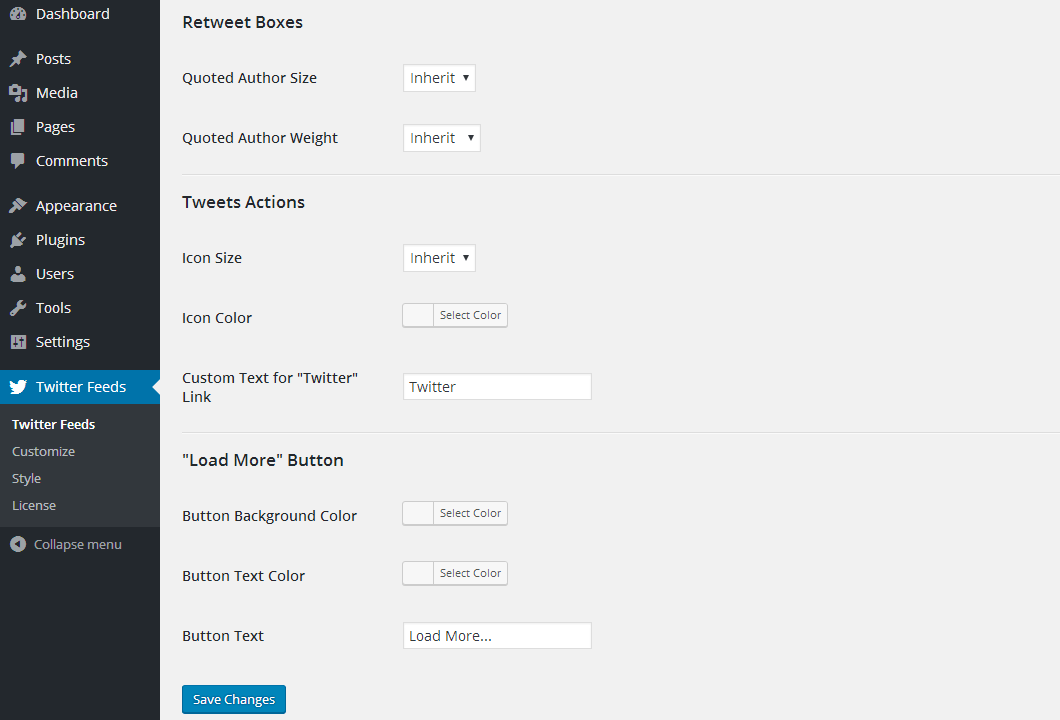The image size is (1060, 720).
Task: Open the Quoted Author Weight dropdown
Action: (441, 138)
